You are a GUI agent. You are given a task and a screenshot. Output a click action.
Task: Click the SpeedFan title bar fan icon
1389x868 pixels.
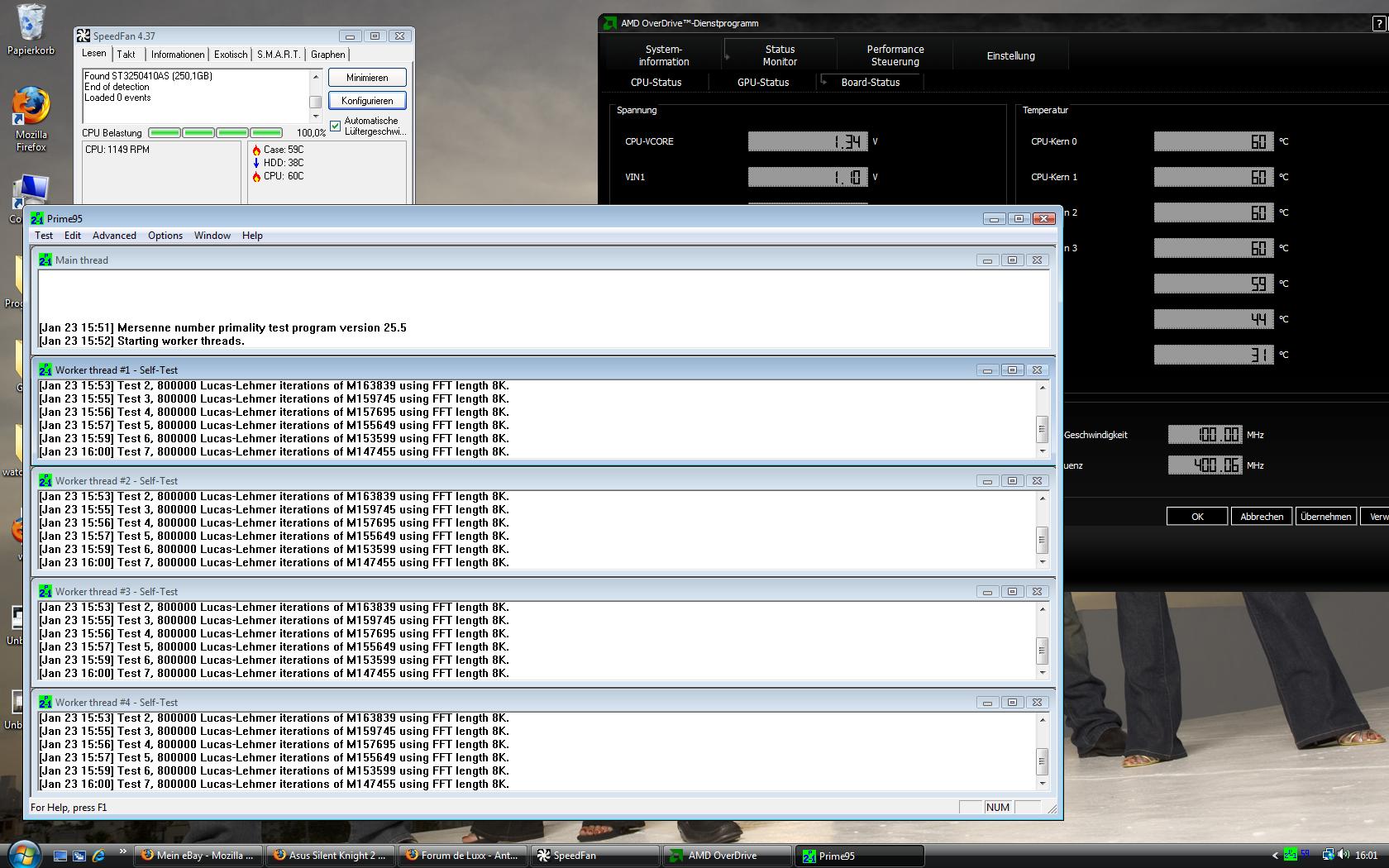click(83, 36)
